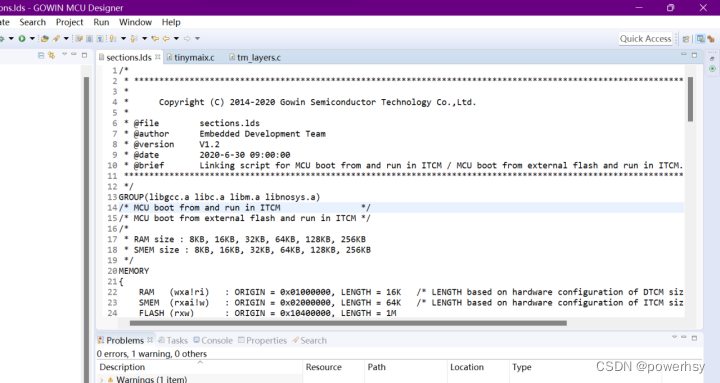Switch to the Debug perspective icon
Screen dimensions: 720x383
pyautogui.click(x=711, y=39)
